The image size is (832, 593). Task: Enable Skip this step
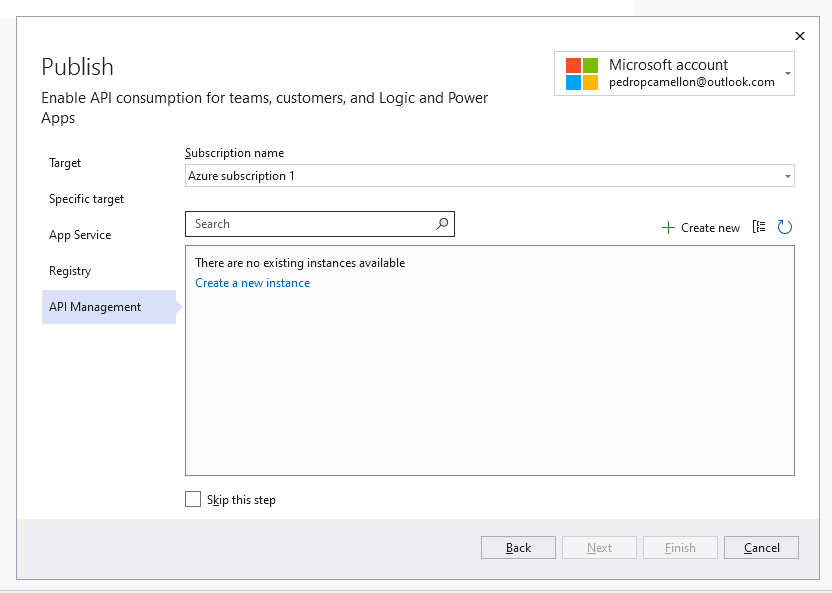point(192,499)
